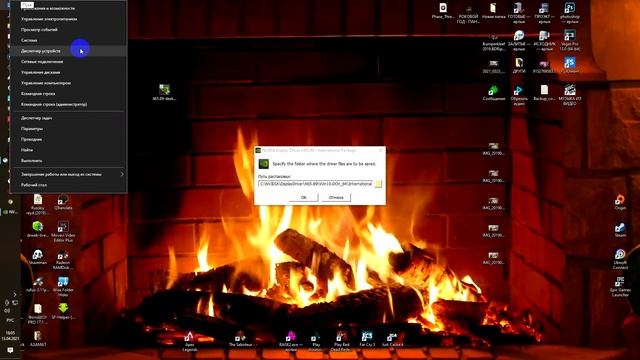Open the taskbar volume icon
The width and height of the screenshot is (640, 360).
coord(7,311)
